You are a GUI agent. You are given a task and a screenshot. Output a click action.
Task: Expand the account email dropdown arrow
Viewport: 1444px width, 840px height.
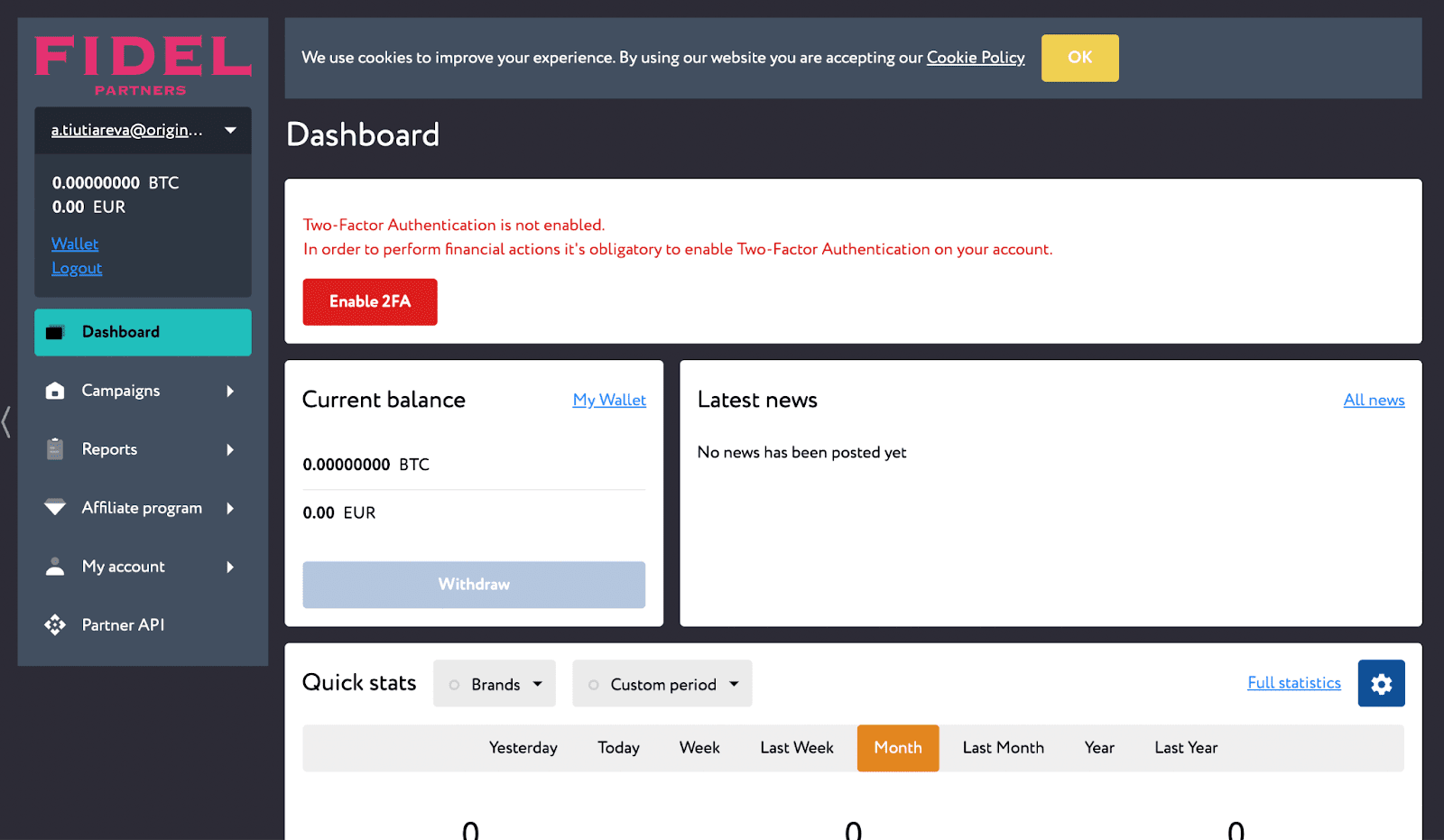click(x=231, y=130)
